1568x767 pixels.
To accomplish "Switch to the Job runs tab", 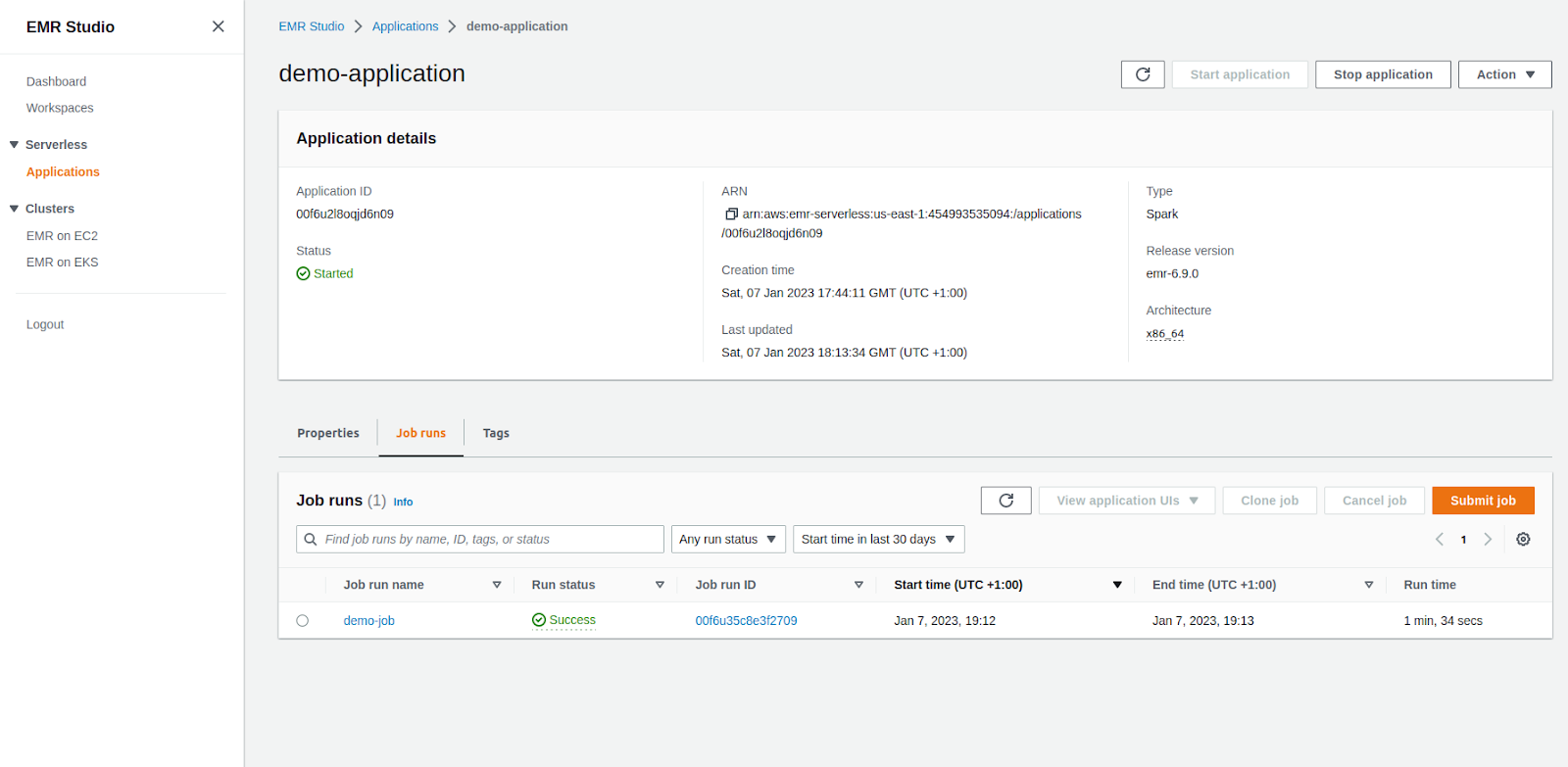I will (x=420, y=433).
